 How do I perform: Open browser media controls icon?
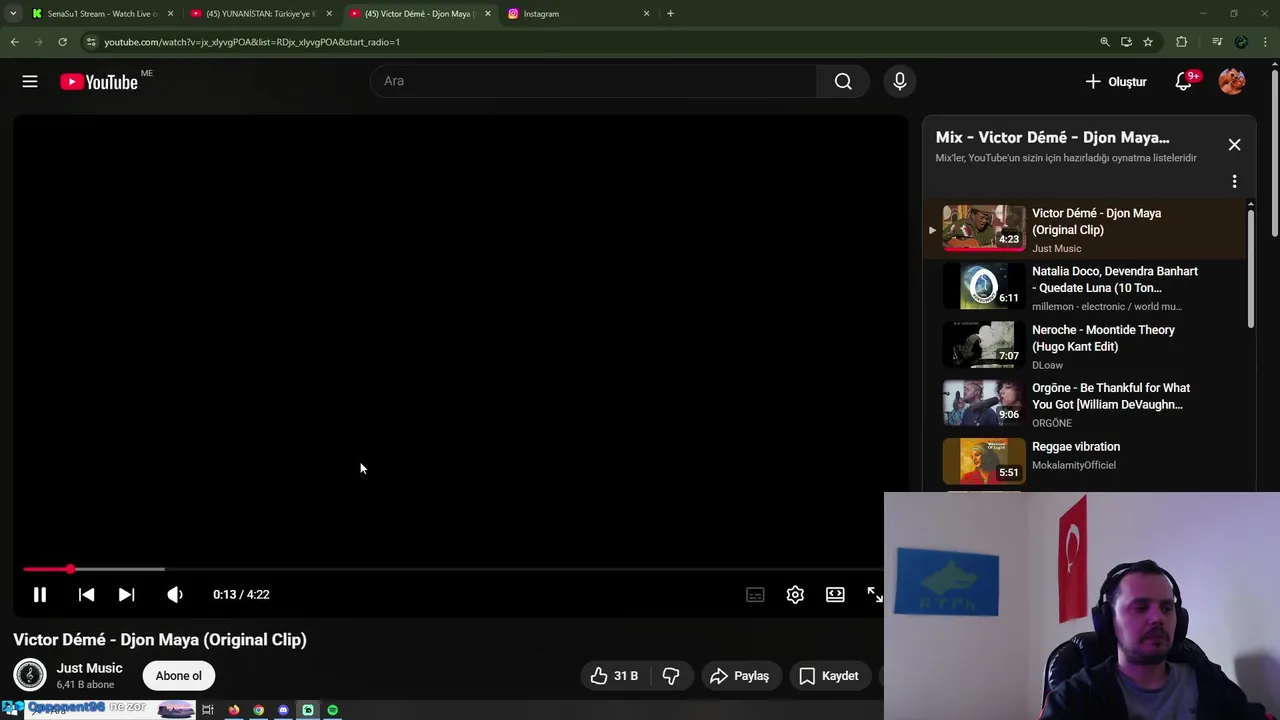click(x=1217, y=42)
